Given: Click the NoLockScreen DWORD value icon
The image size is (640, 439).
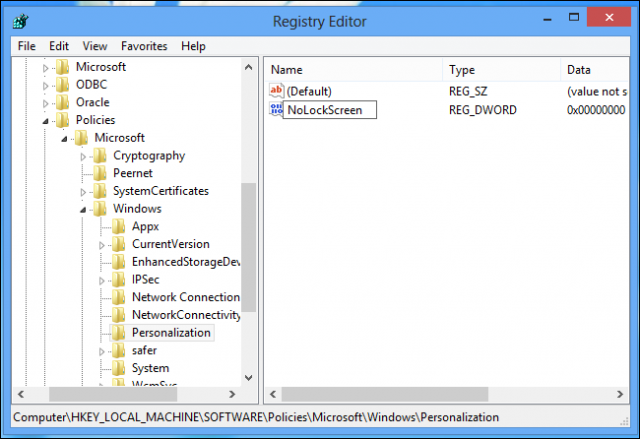Looking at the screenshot, I should pyautogui.click(x=276, y=109).
